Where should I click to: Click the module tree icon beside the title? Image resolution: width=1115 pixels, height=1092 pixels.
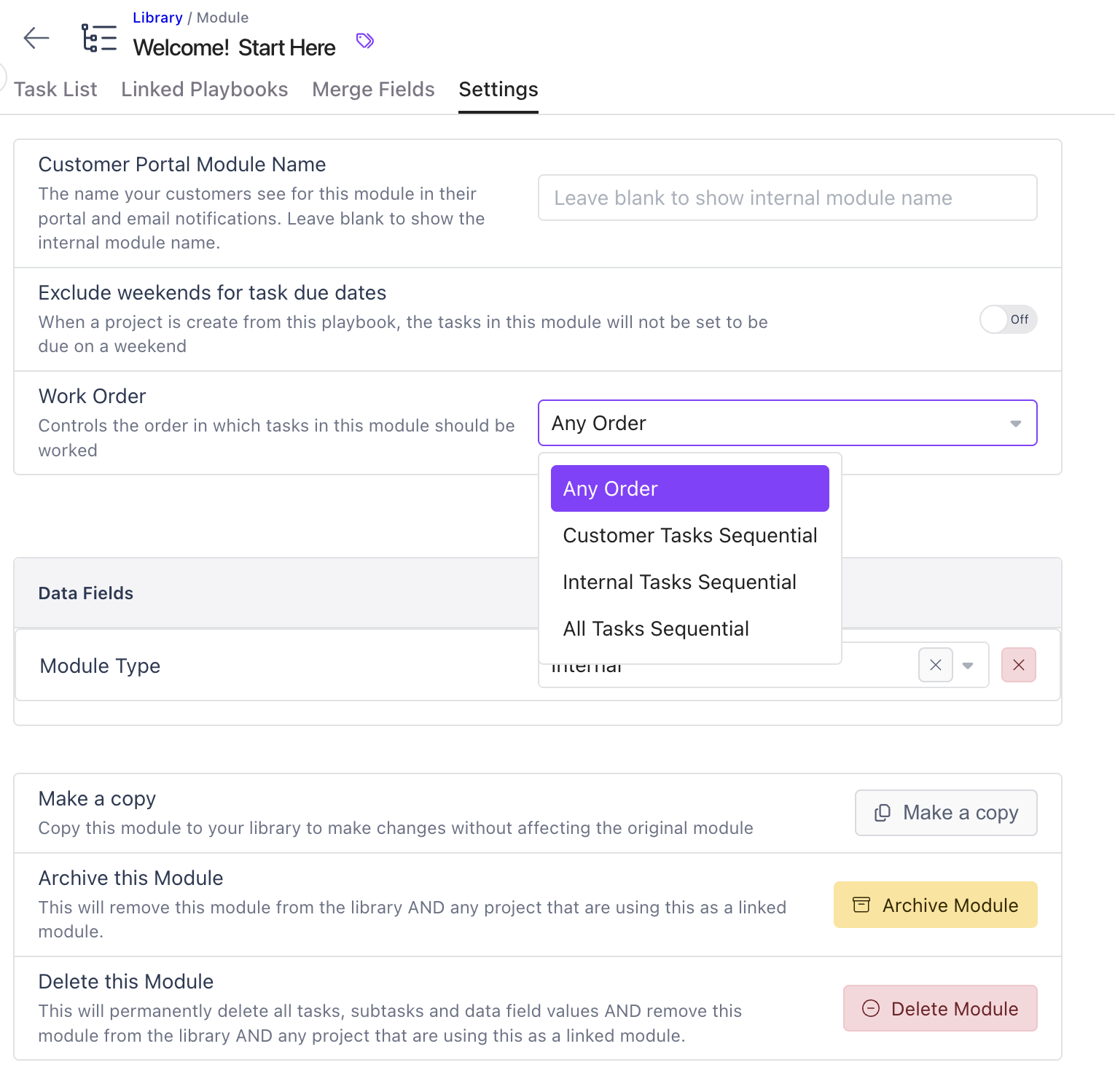click(x=98, y=38)
